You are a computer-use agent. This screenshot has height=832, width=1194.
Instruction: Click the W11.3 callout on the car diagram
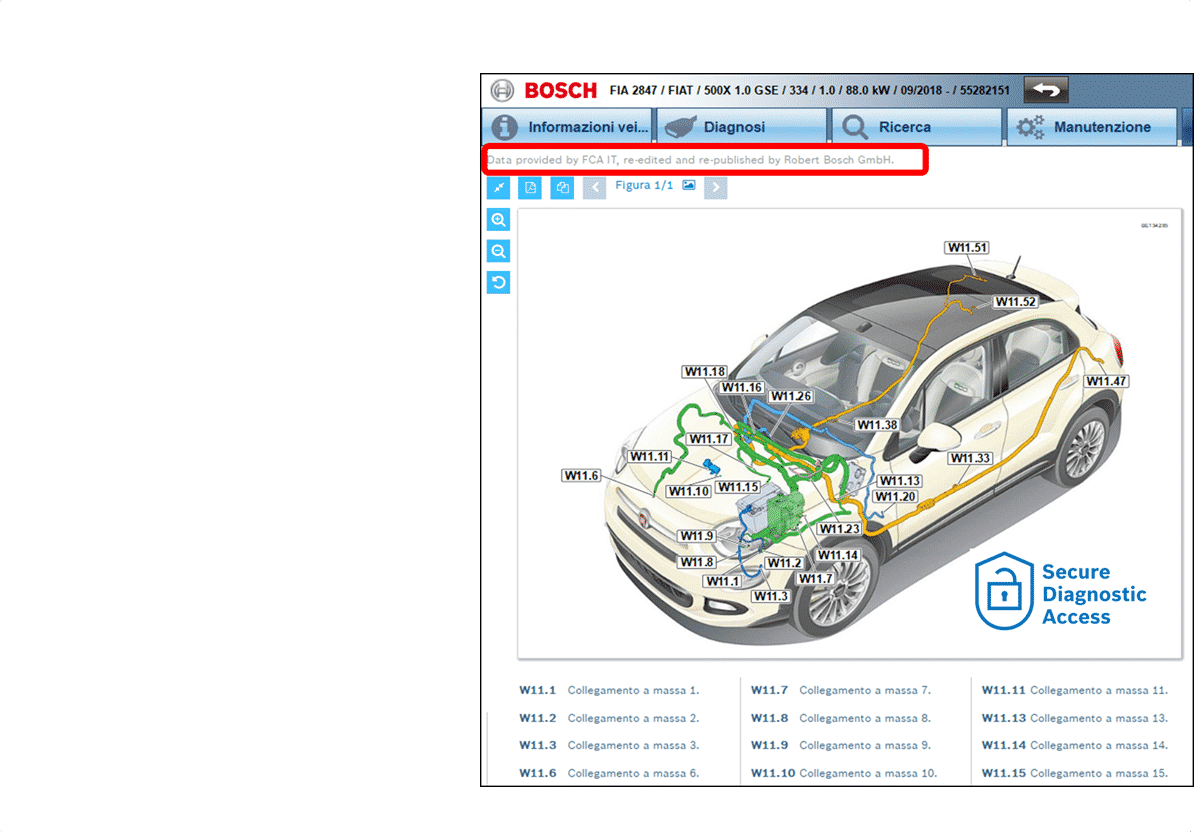(x=771, y=596)
